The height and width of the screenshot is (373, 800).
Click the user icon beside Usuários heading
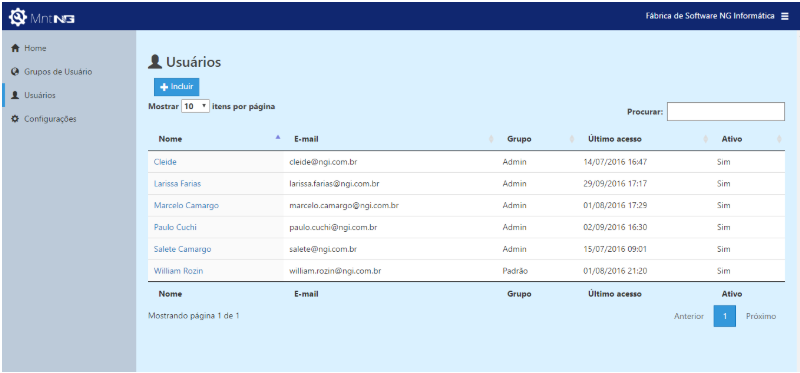(155, 62)
